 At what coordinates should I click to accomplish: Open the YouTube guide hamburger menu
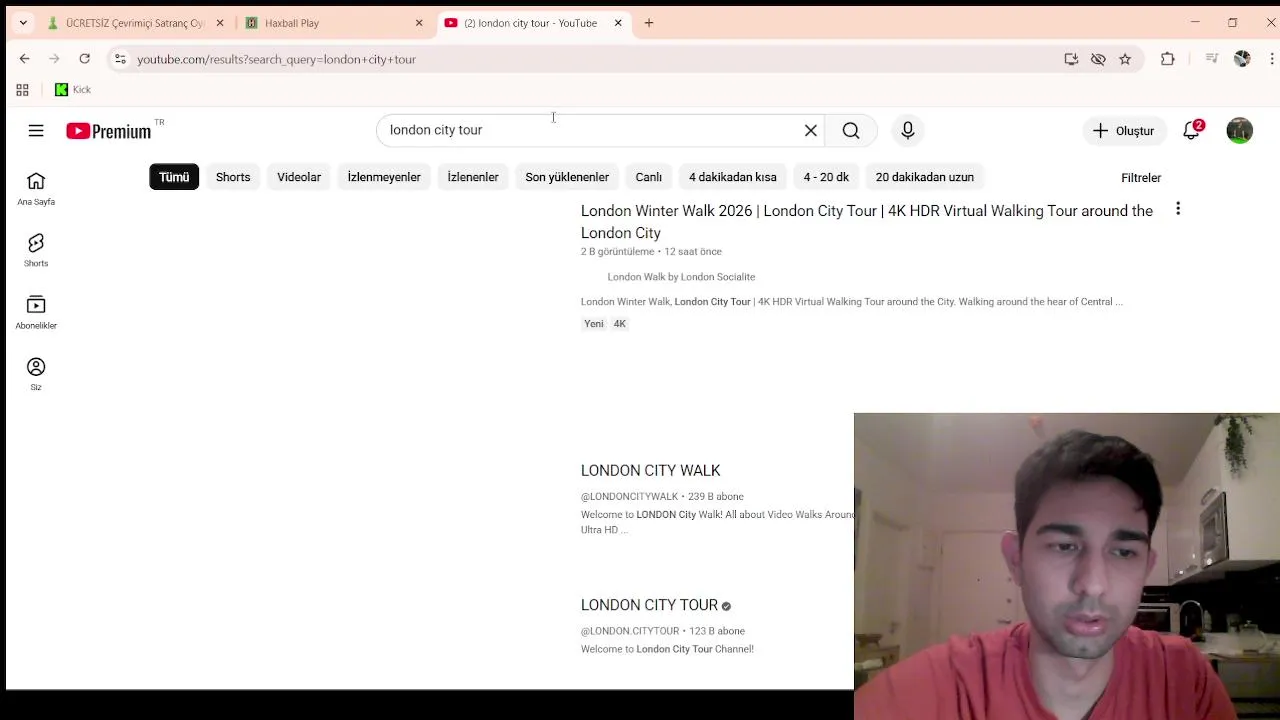(36, 131)
